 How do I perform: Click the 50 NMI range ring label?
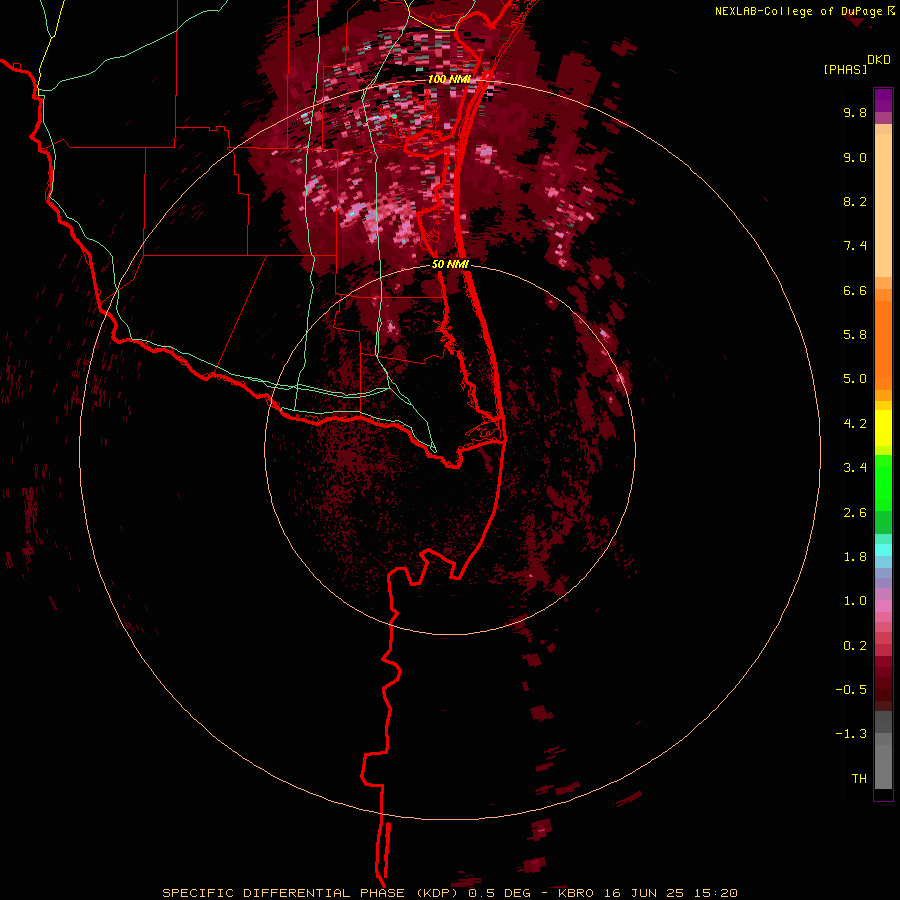451,264
